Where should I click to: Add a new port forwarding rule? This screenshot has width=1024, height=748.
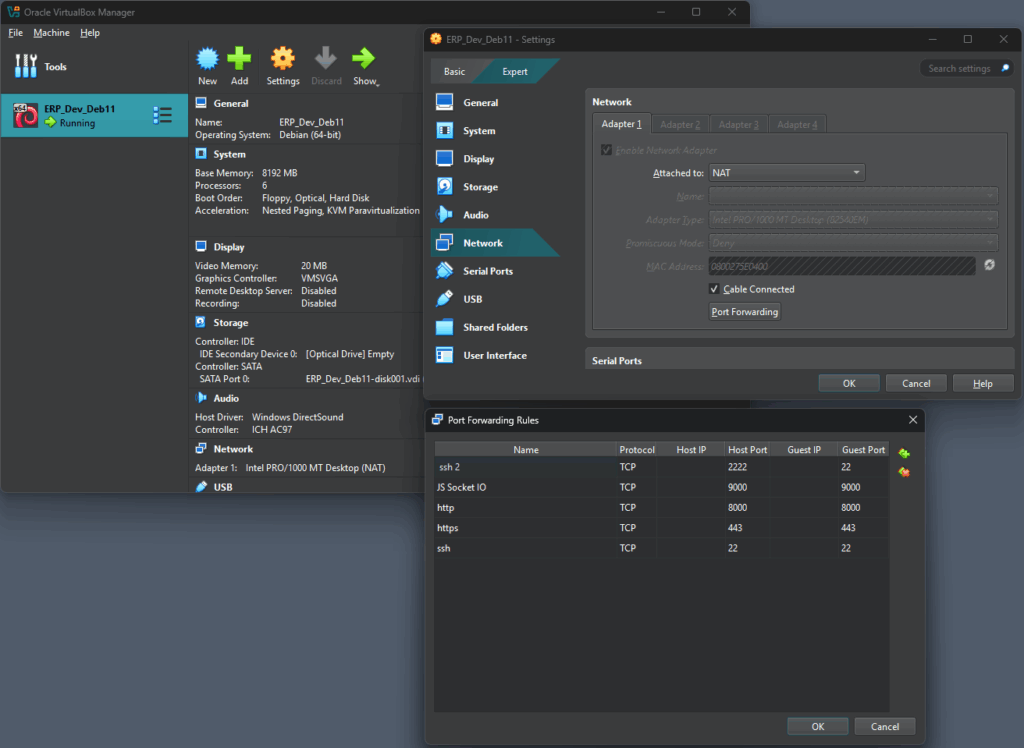pyautogui.click(x=904, y=453)
